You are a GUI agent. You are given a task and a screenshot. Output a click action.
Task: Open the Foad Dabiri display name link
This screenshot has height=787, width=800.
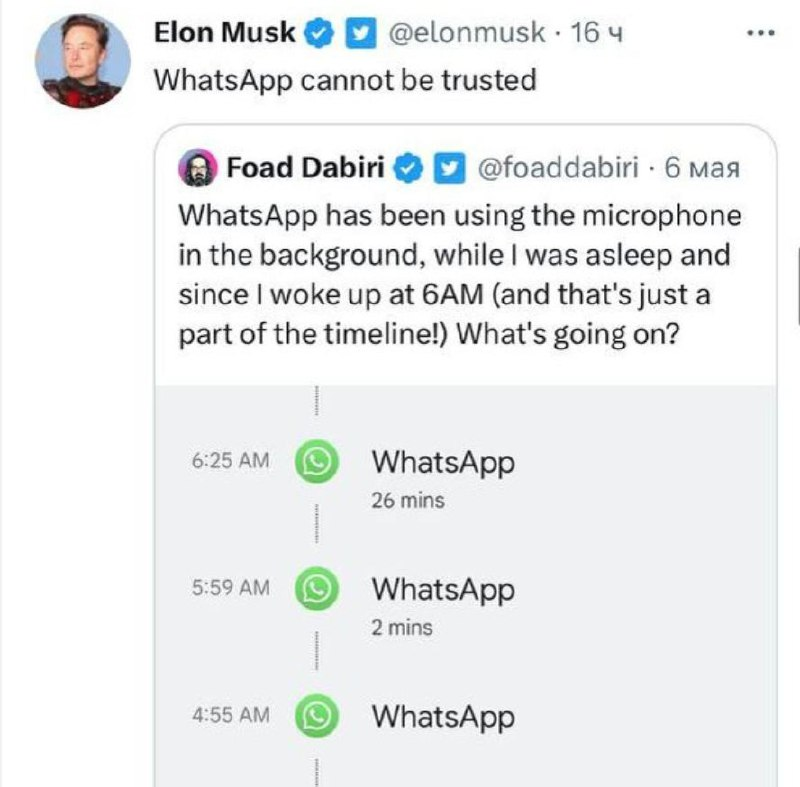(306, 168)
